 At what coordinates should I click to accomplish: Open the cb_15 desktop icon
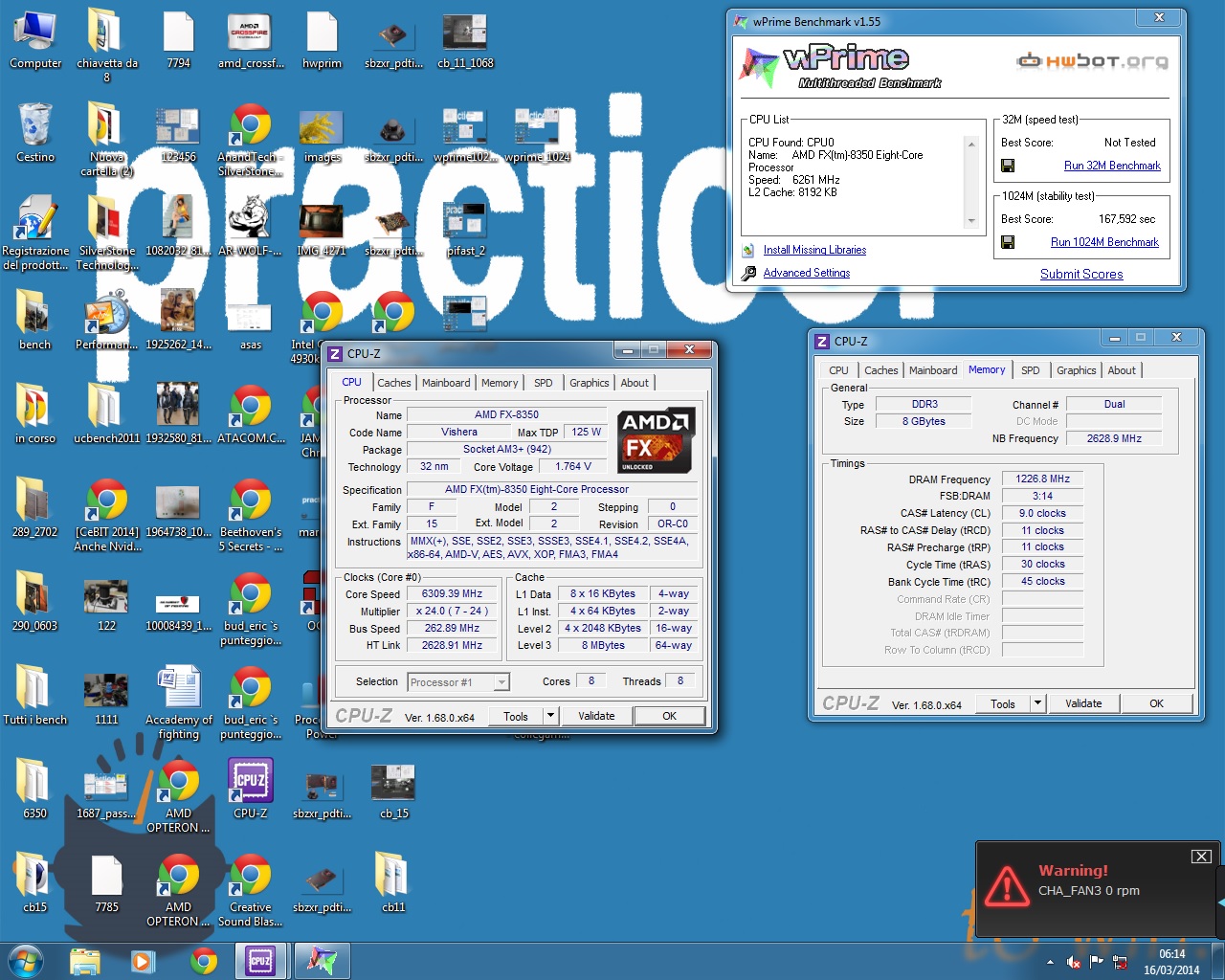(393, 790)
